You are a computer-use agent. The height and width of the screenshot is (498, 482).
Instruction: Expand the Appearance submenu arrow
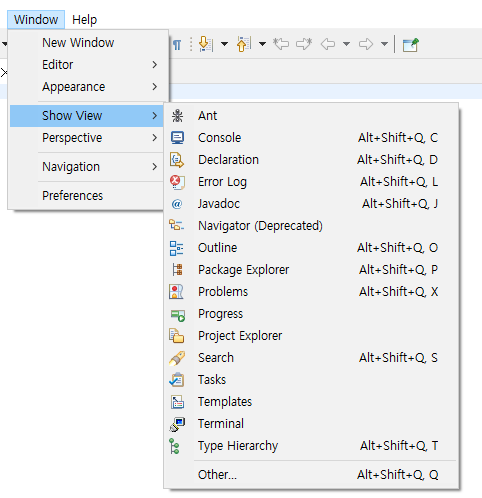tap(154, 87)
